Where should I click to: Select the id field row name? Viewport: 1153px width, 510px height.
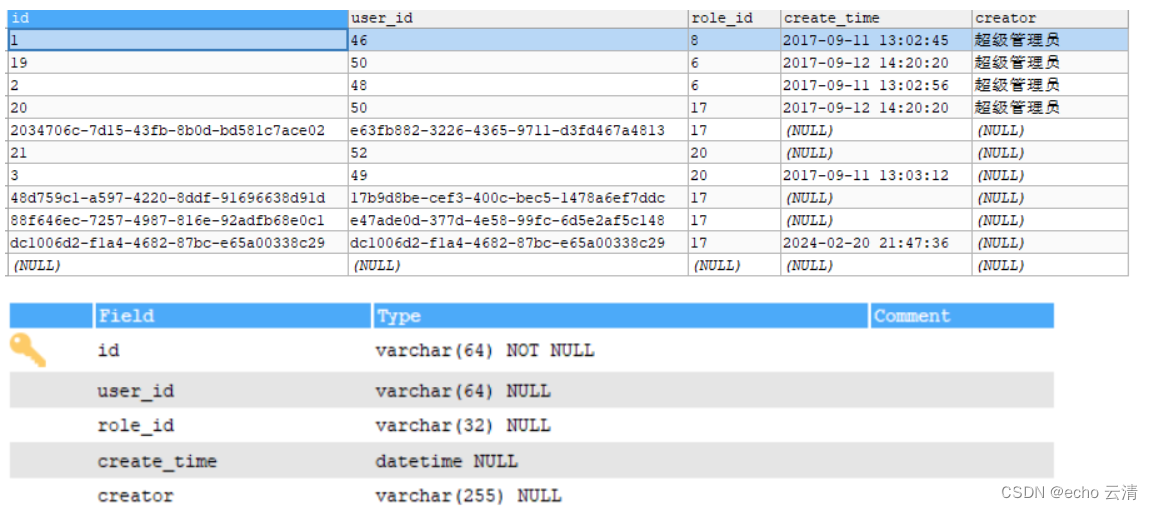[x=108, y=351]
